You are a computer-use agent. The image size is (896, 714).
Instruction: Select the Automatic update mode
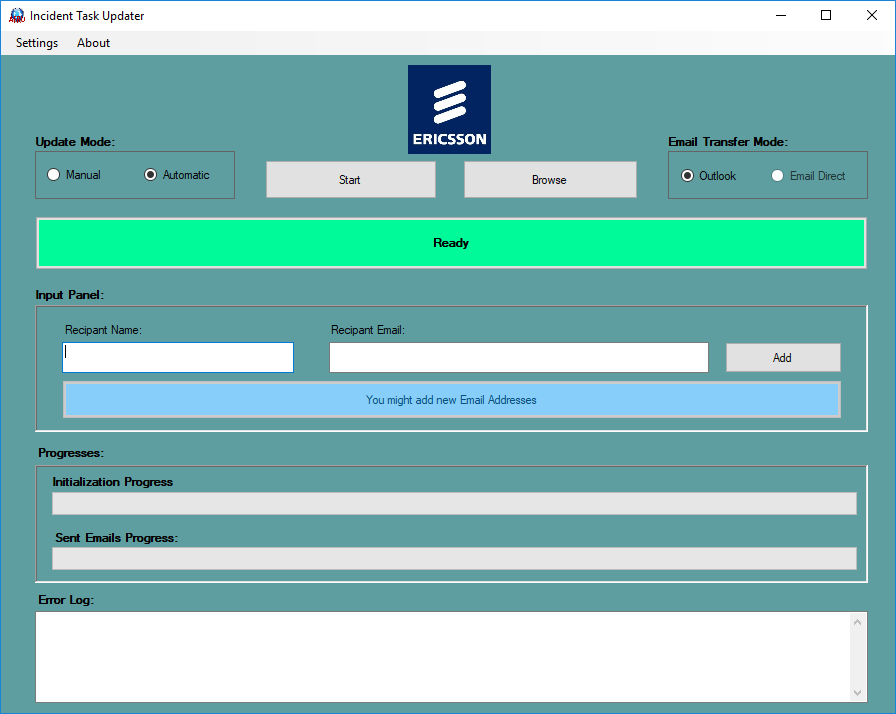151,175
